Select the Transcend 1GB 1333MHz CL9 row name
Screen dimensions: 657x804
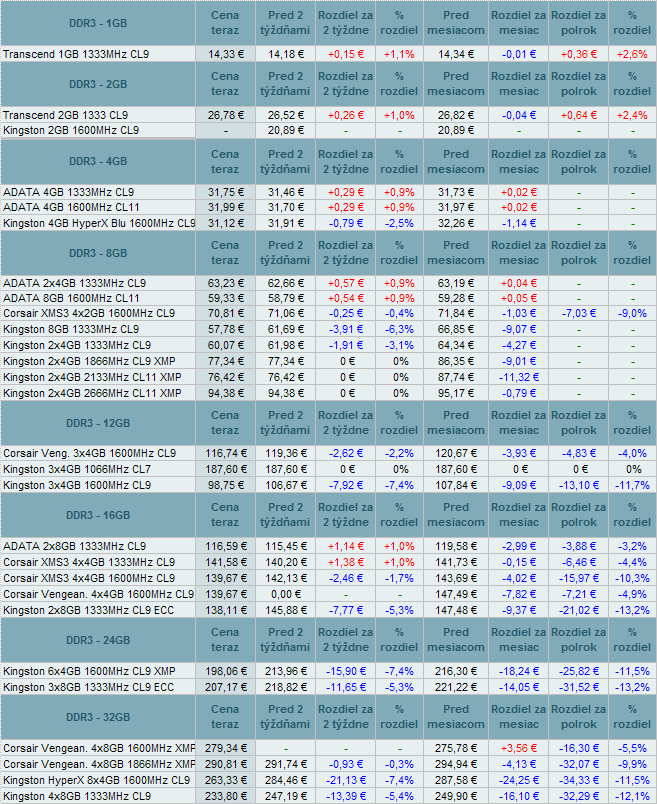coord(76,54)
